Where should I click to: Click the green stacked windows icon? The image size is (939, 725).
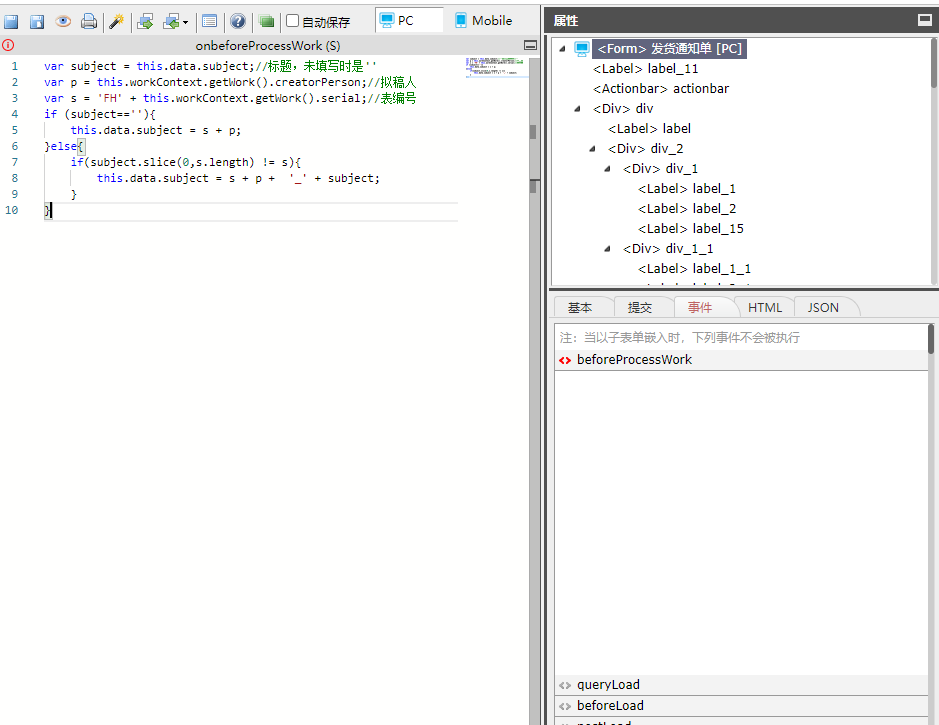point(266,21)
